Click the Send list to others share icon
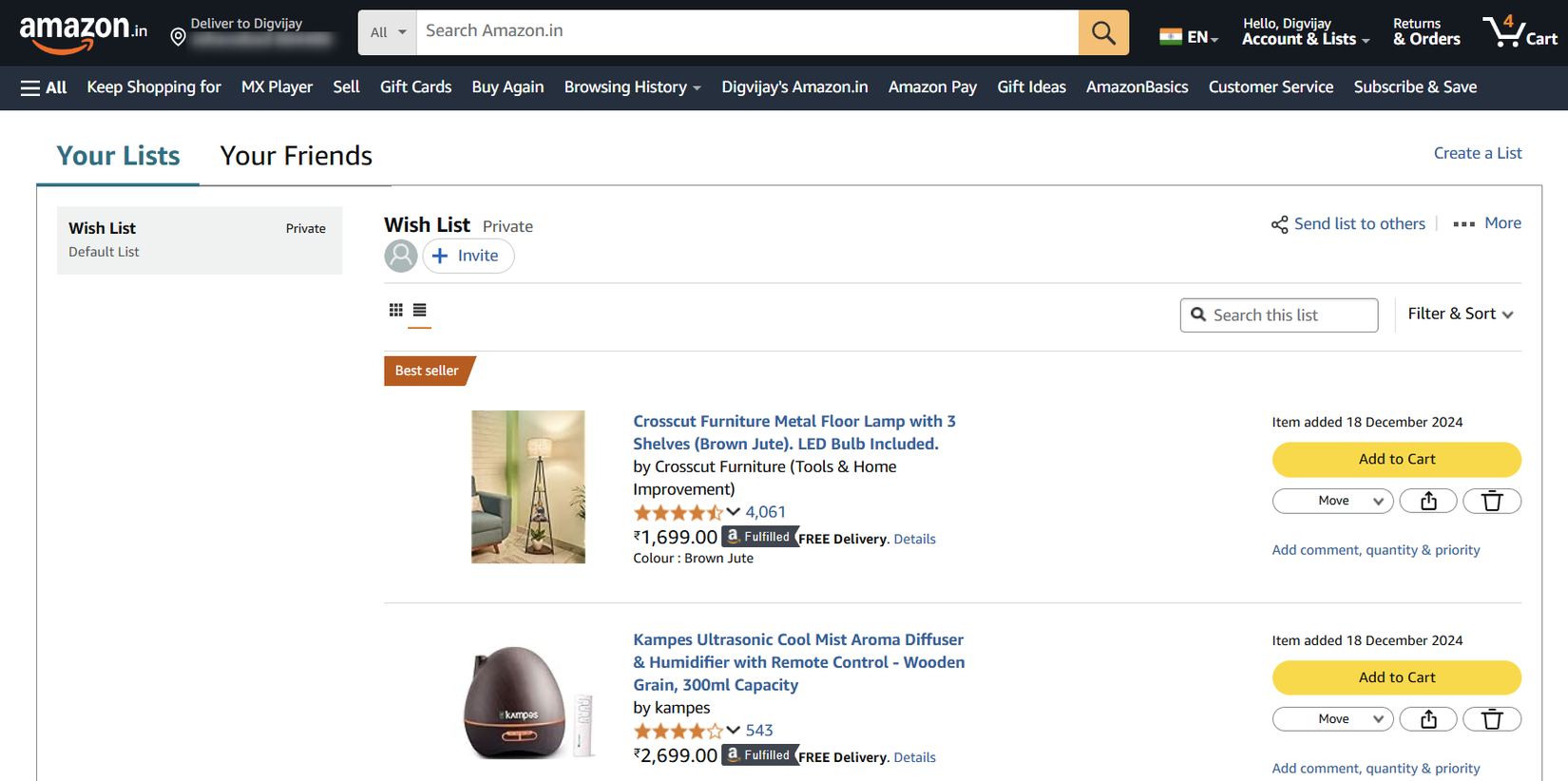The height and width of the screenshot is (781, 1568). click(1280, 224)
